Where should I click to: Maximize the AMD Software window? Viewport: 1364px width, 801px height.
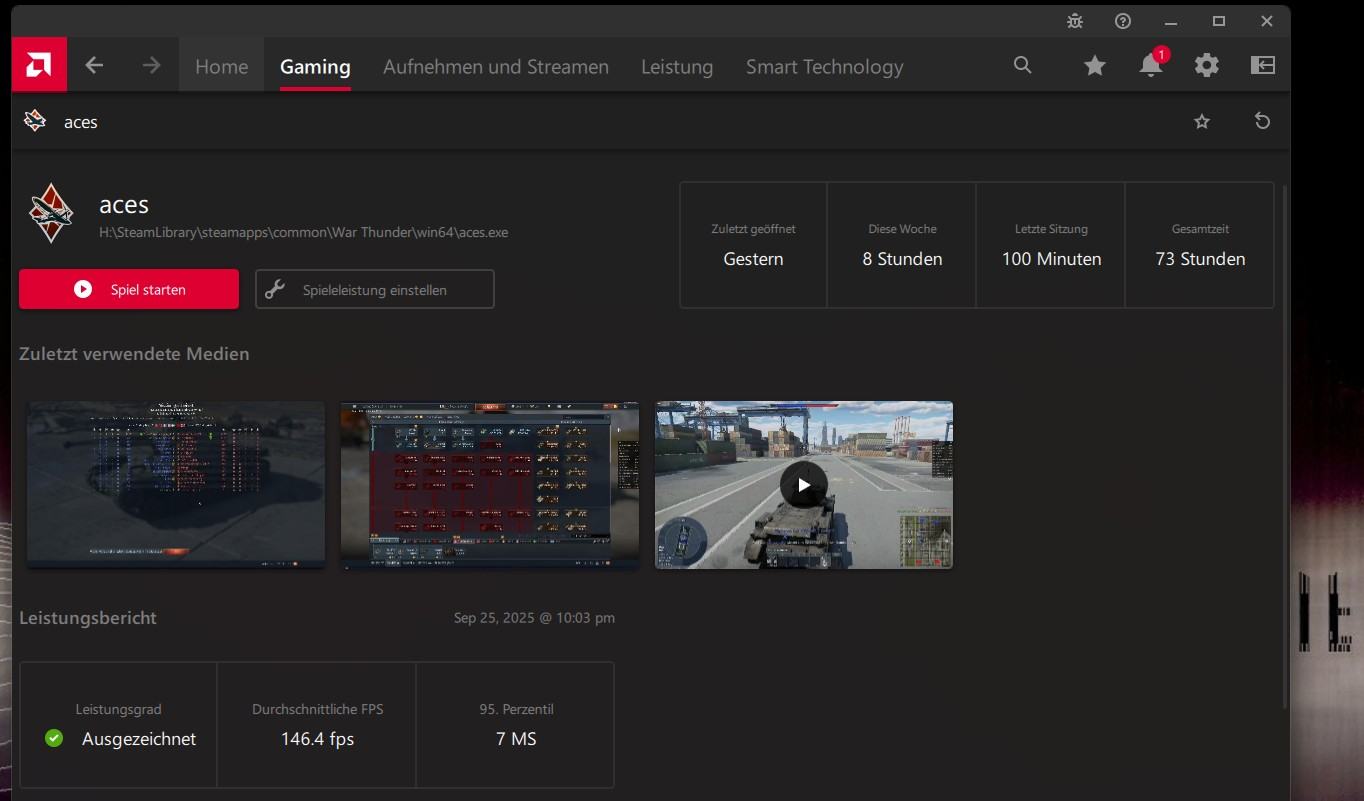click(x=1219, y=21)
